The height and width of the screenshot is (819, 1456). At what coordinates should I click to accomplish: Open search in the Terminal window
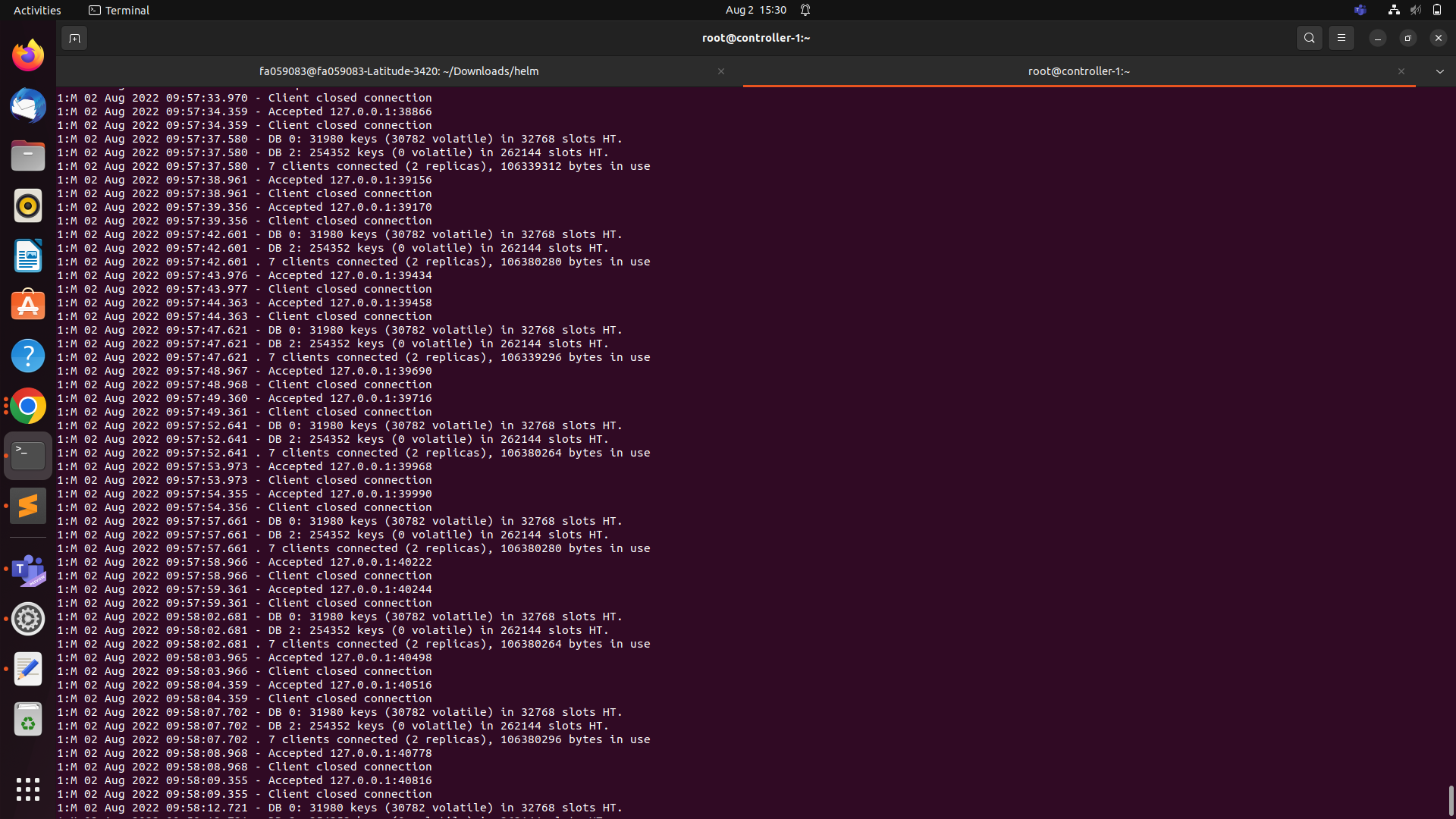coord(1309,37)
